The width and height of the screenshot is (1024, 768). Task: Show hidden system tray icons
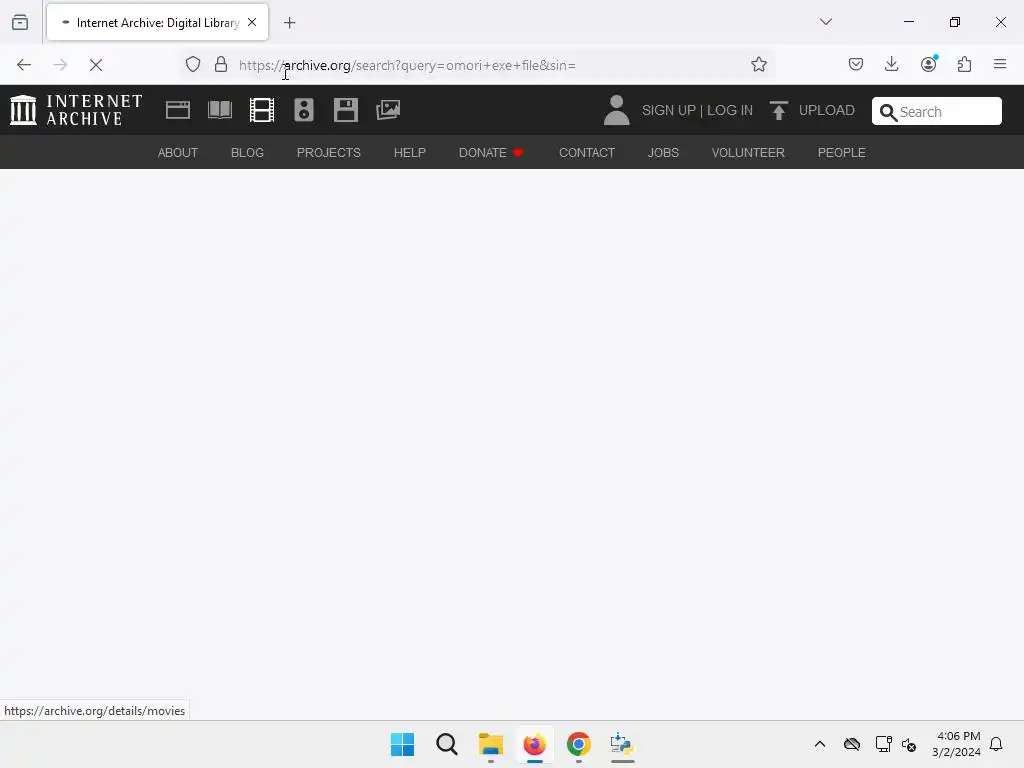coord(820,744)
